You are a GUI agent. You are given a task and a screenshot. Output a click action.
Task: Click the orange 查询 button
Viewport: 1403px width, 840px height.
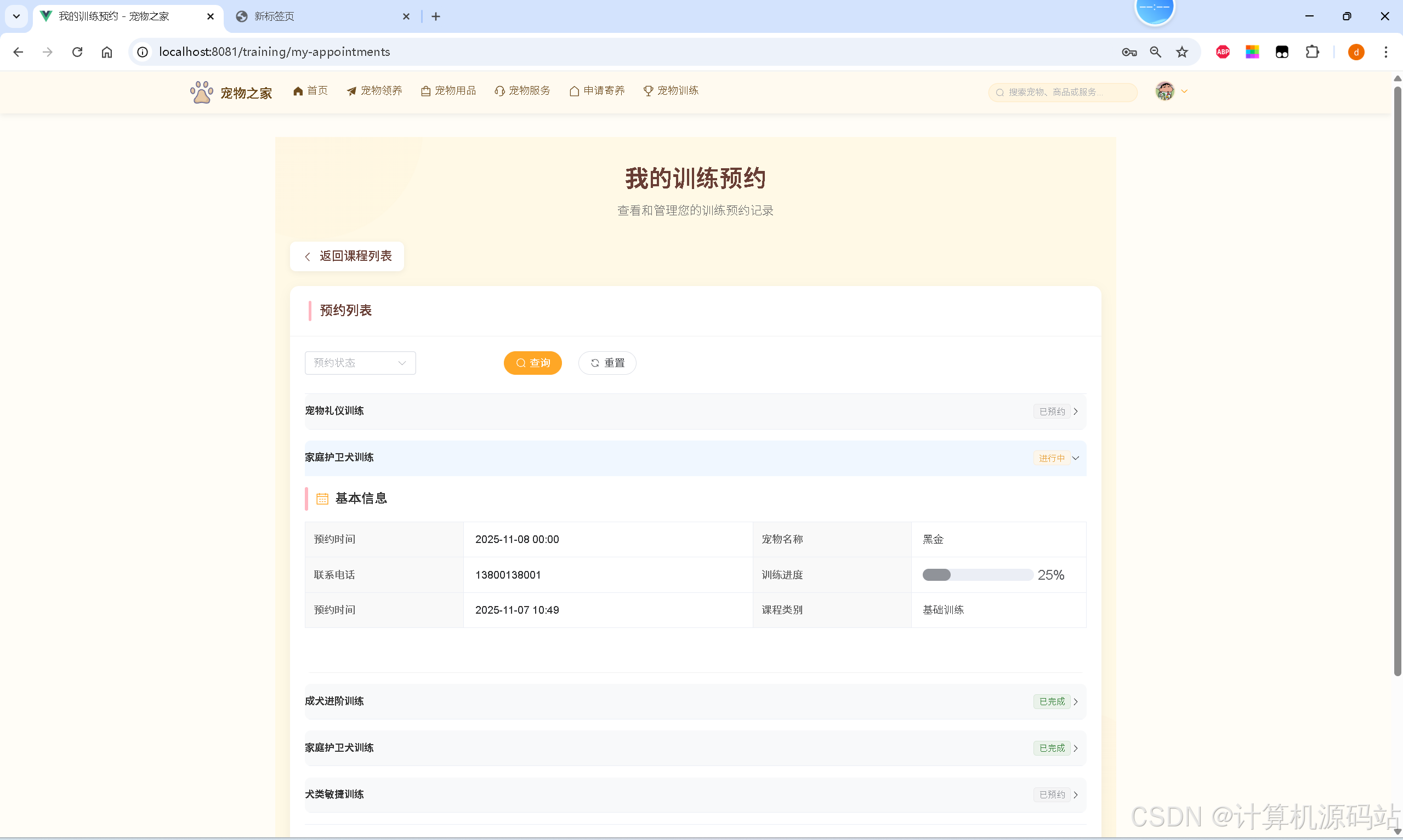coord(533,363)
